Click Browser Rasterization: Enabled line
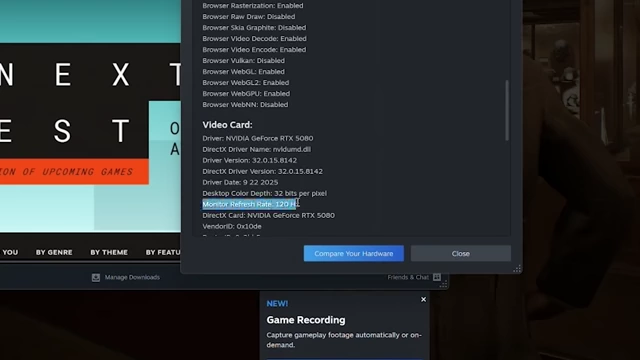The width and height of the screenshot is (640, 360). point(253,6)
